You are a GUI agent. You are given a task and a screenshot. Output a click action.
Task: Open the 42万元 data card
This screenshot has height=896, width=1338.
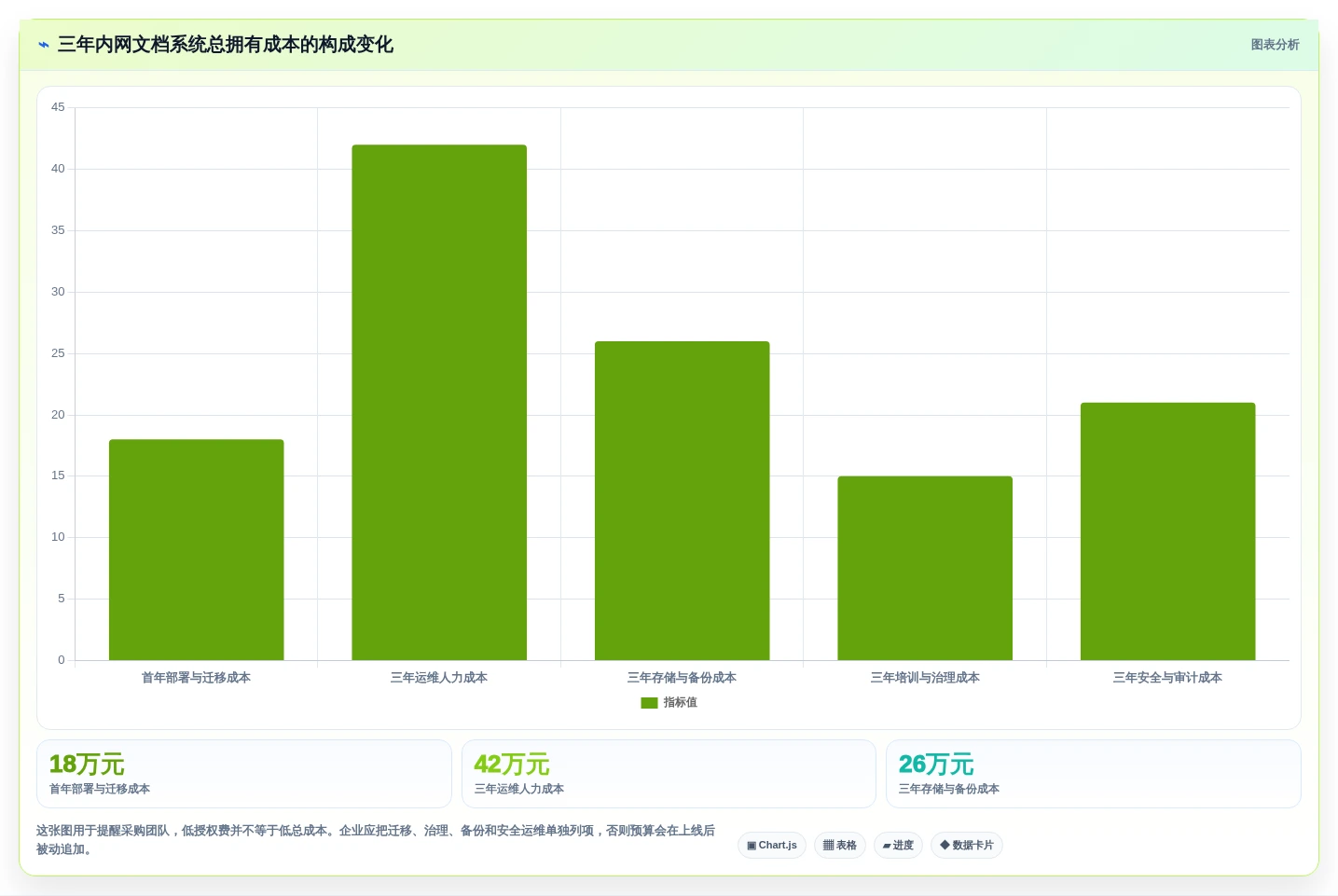pos(669,774)
